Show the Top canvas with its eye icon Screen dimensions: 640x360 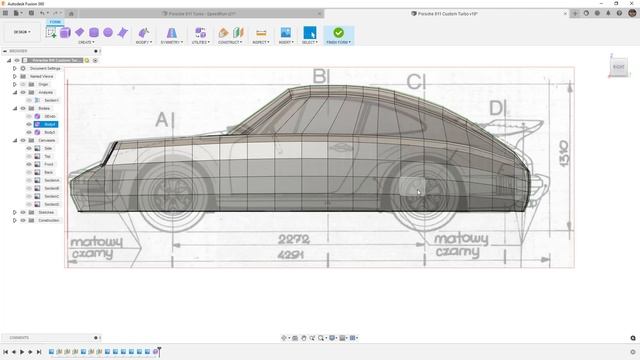pos(29,156)
